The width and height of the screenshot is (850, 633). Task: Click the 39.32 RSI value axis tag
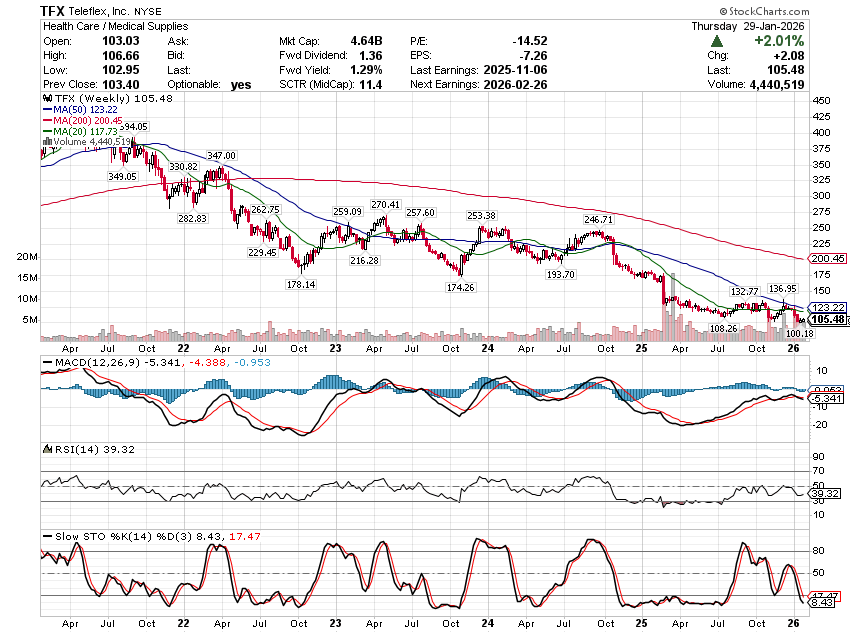pyautogui.click(x=826, y=493)
